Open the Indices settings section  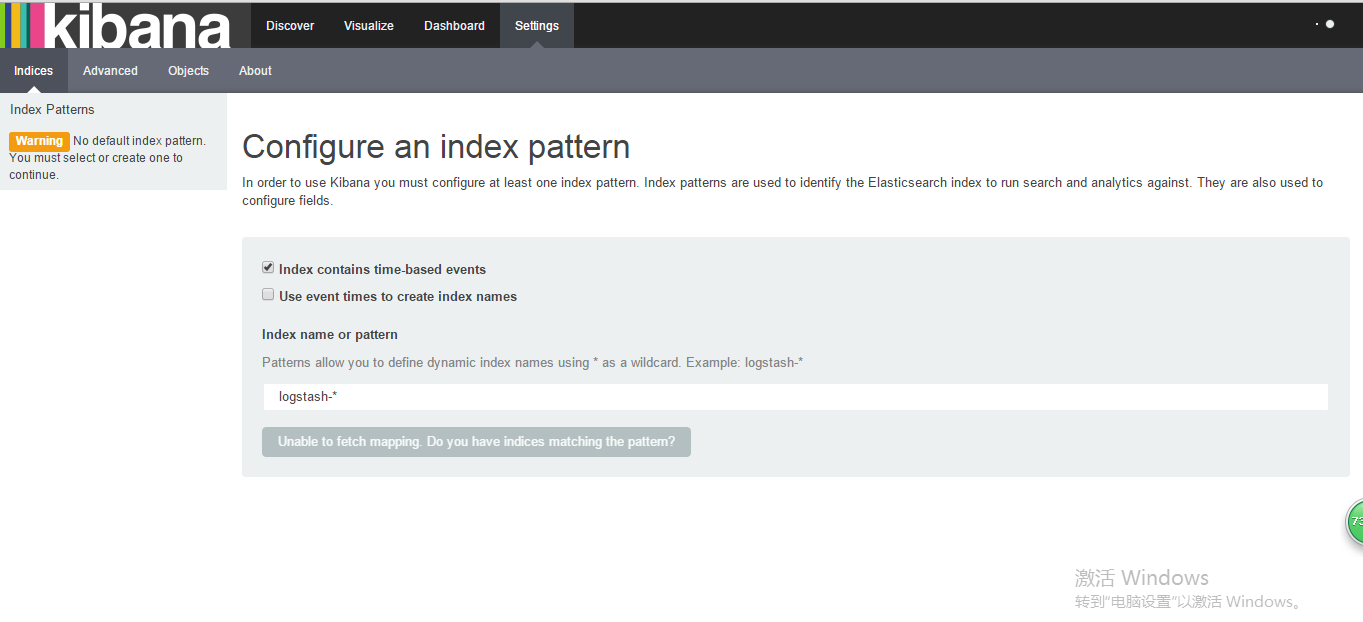[33, 71]
